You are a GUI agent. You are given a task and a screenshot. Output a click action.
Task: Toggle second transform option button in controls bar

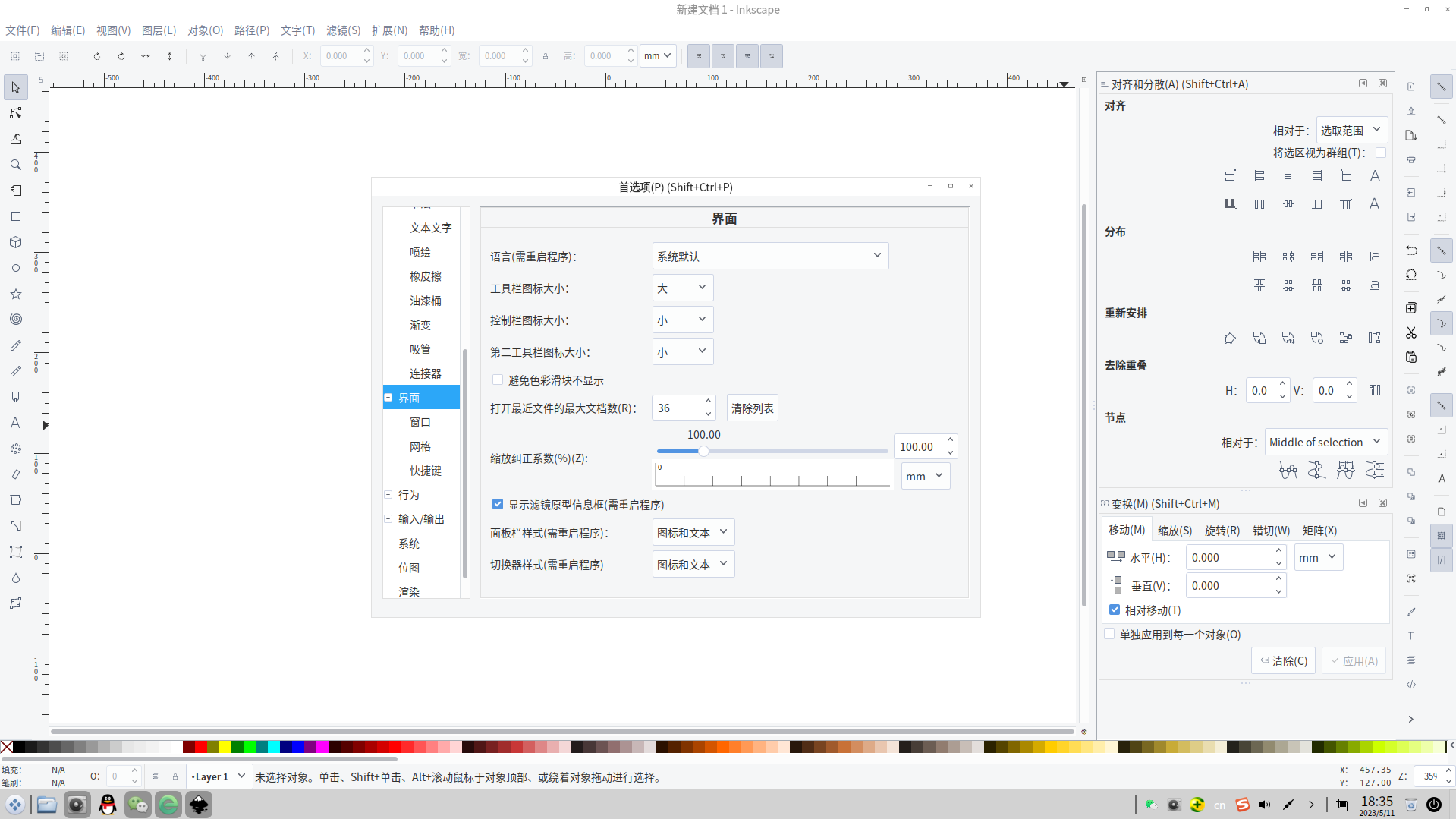click(x=723, y=56)
